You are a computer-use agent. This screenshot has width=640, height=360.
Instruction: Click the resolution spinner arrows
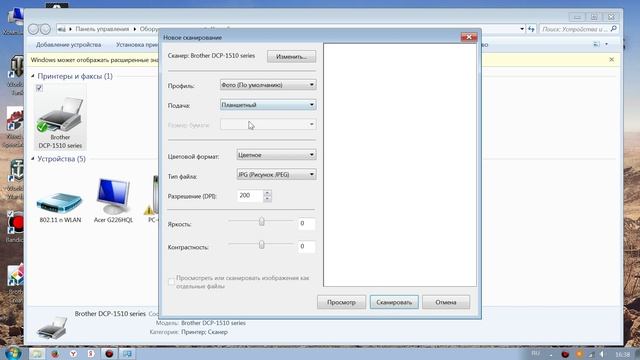coord(267,196)
